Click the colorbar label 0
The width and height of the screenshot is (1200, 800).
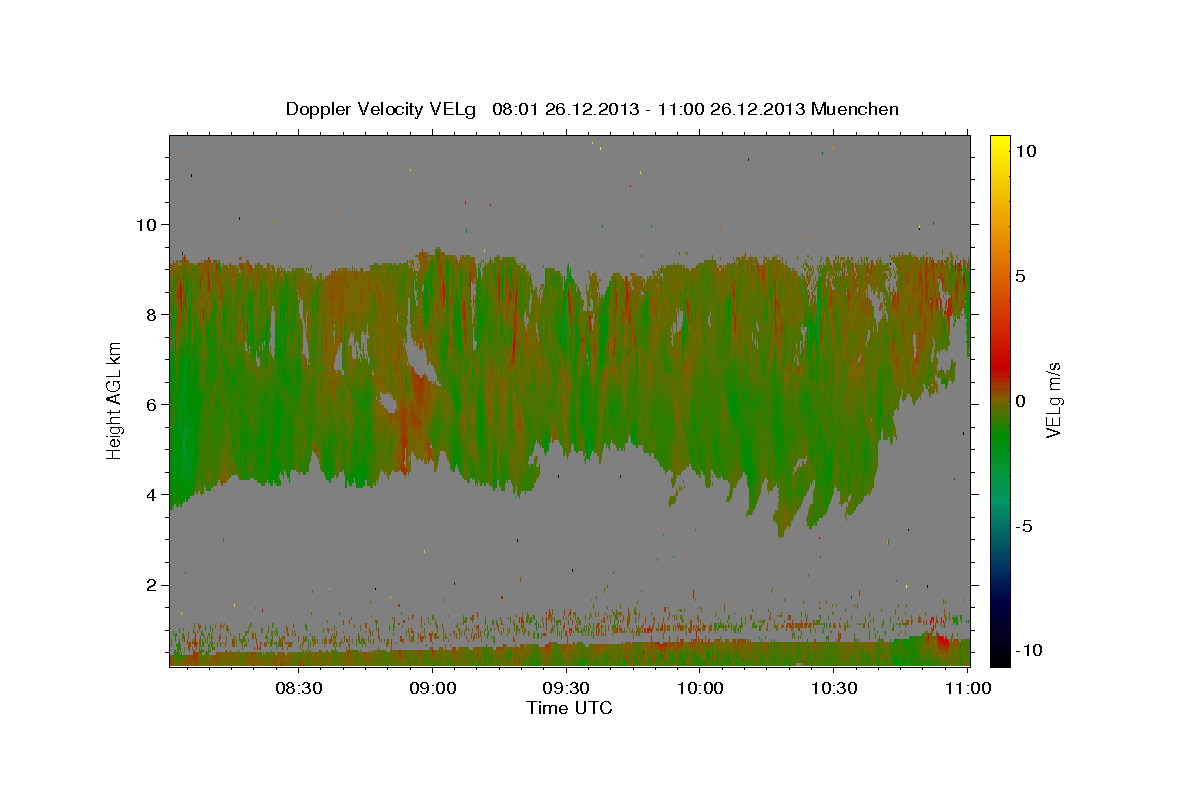pos(1021,401)
